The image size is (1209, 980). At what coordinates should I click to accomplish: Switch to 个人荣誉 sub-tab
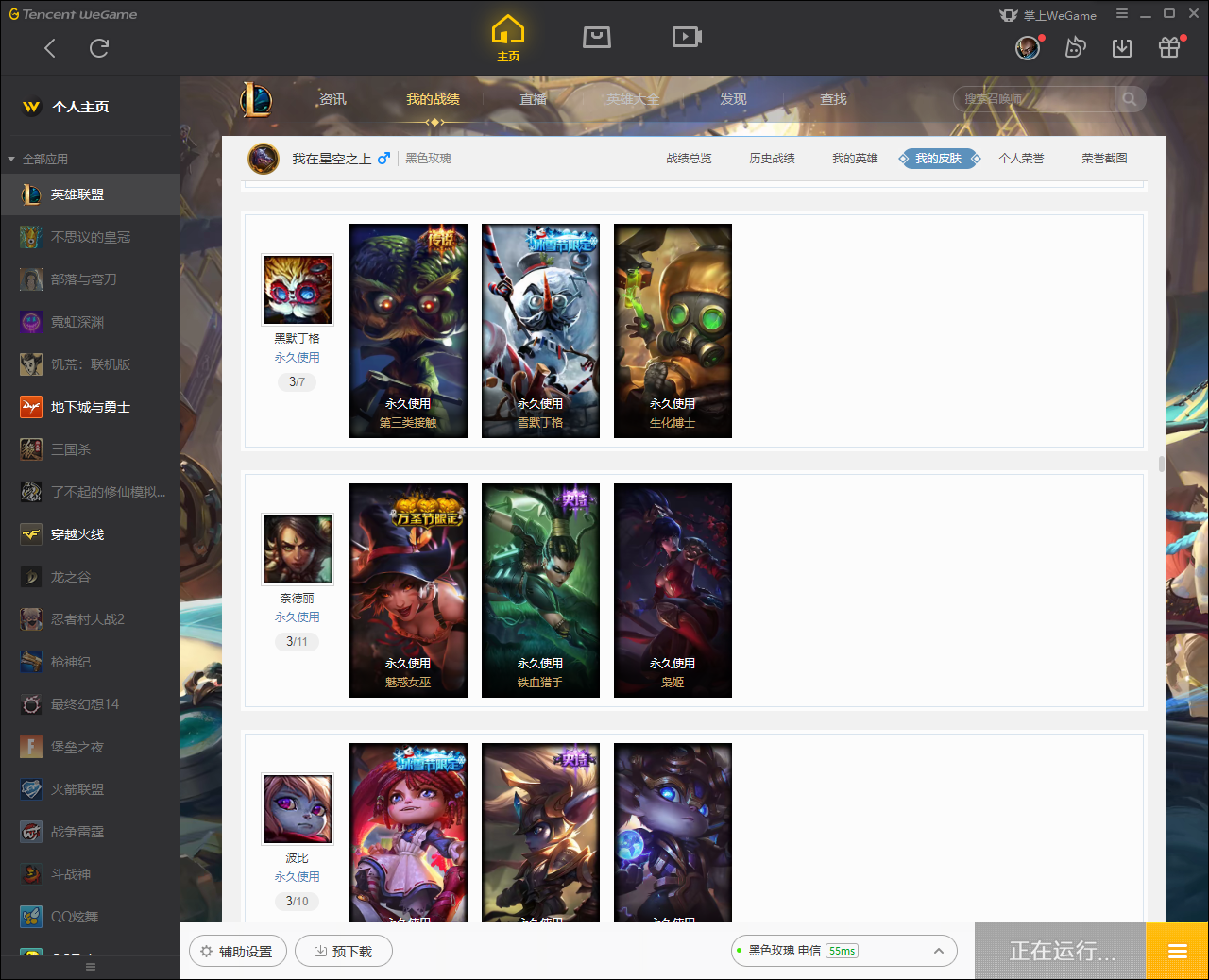[1021, 159]
